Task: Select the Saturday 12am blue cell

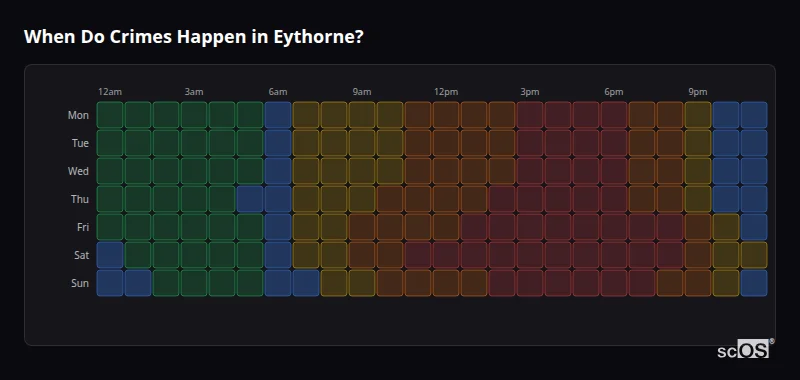Action: 110,255
